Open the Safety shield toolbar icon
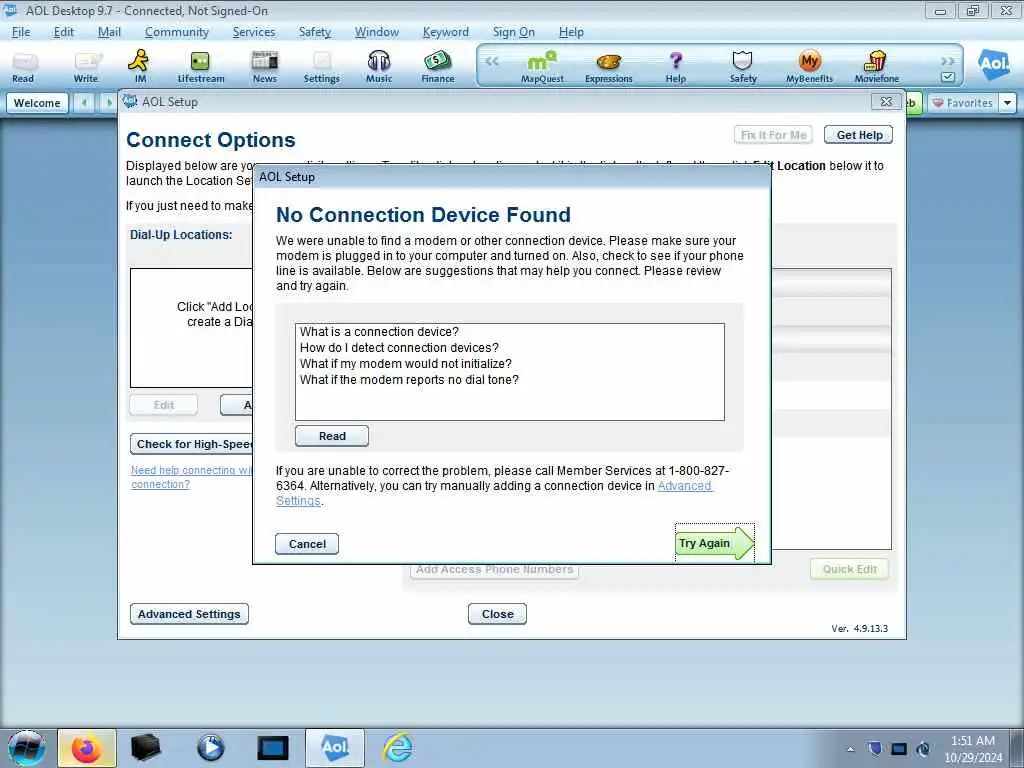1024x768 pixels. coord(743,67)
